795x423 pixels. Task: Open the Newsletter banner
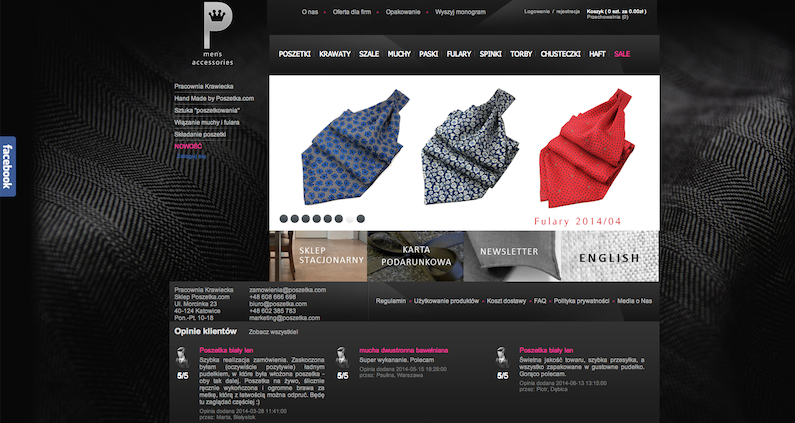512,256
